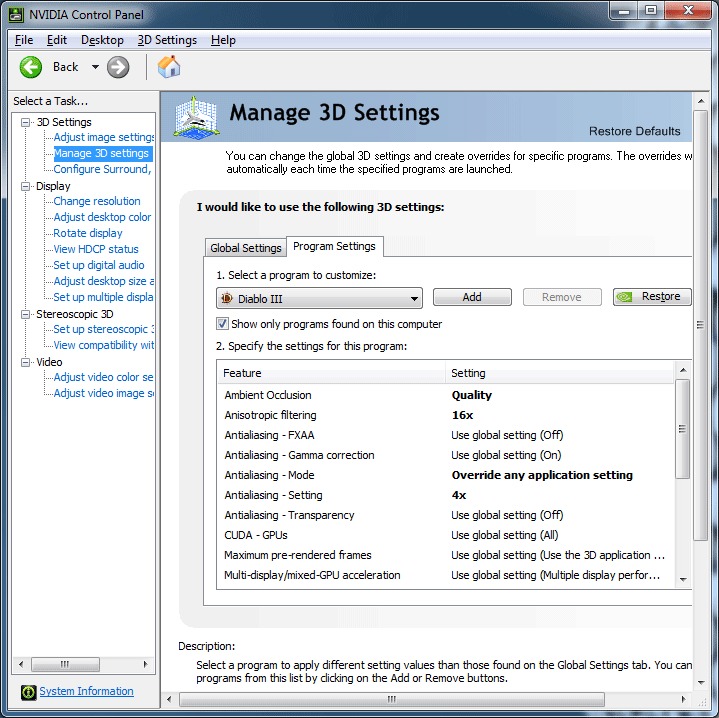Open Adjust desktop size task

[x=104, y=281]
